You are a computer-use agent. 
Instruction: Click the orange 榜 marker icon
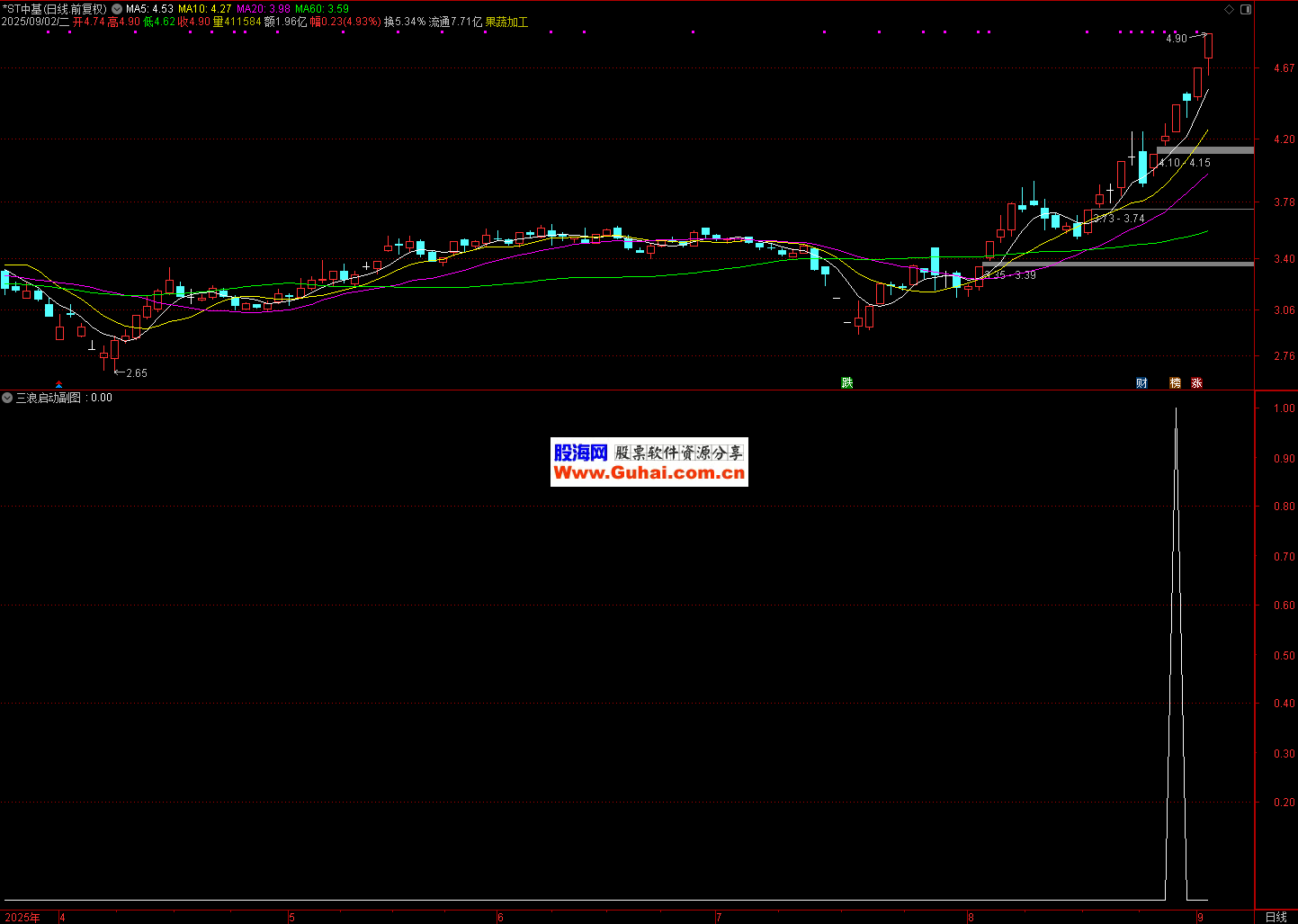1175,383
